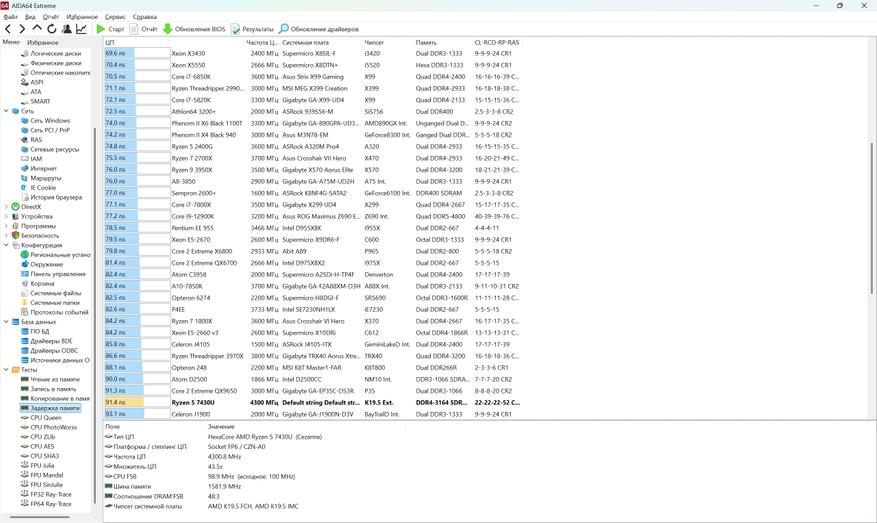This screenshot has height=523, width=877.
Task: Select CPU Queen benchmark
Action: tap(46, 418)
